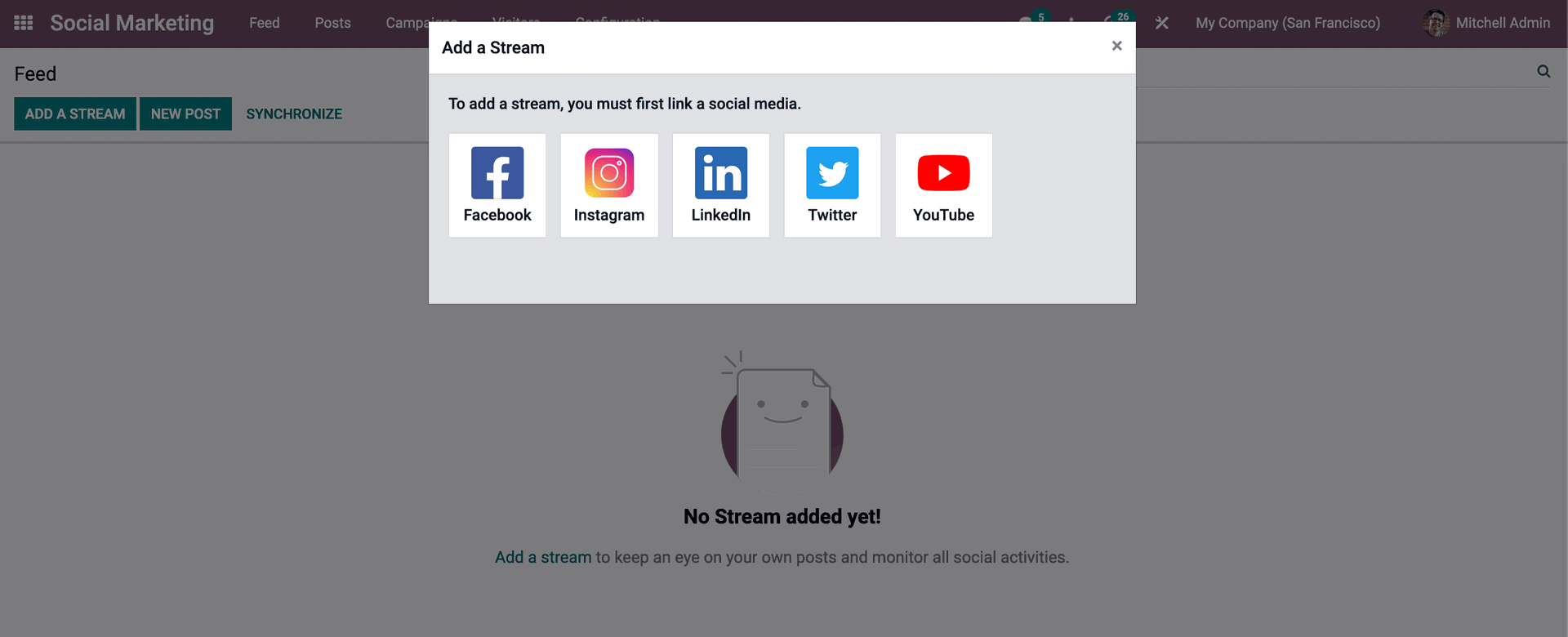Click the Social Marketing app title
Viewport: 1568px width, 637px height.
tap(132, 23)
